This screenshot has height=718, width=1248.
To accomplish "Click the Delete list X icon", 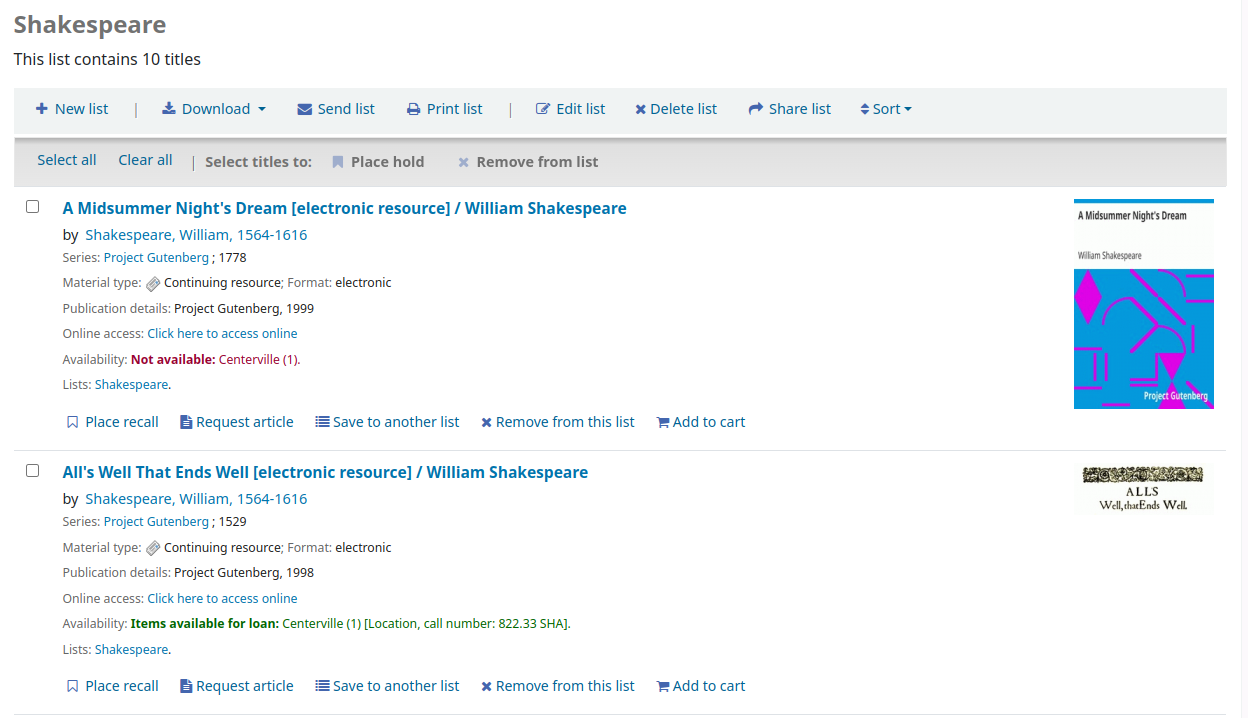I will click(640, 110).
